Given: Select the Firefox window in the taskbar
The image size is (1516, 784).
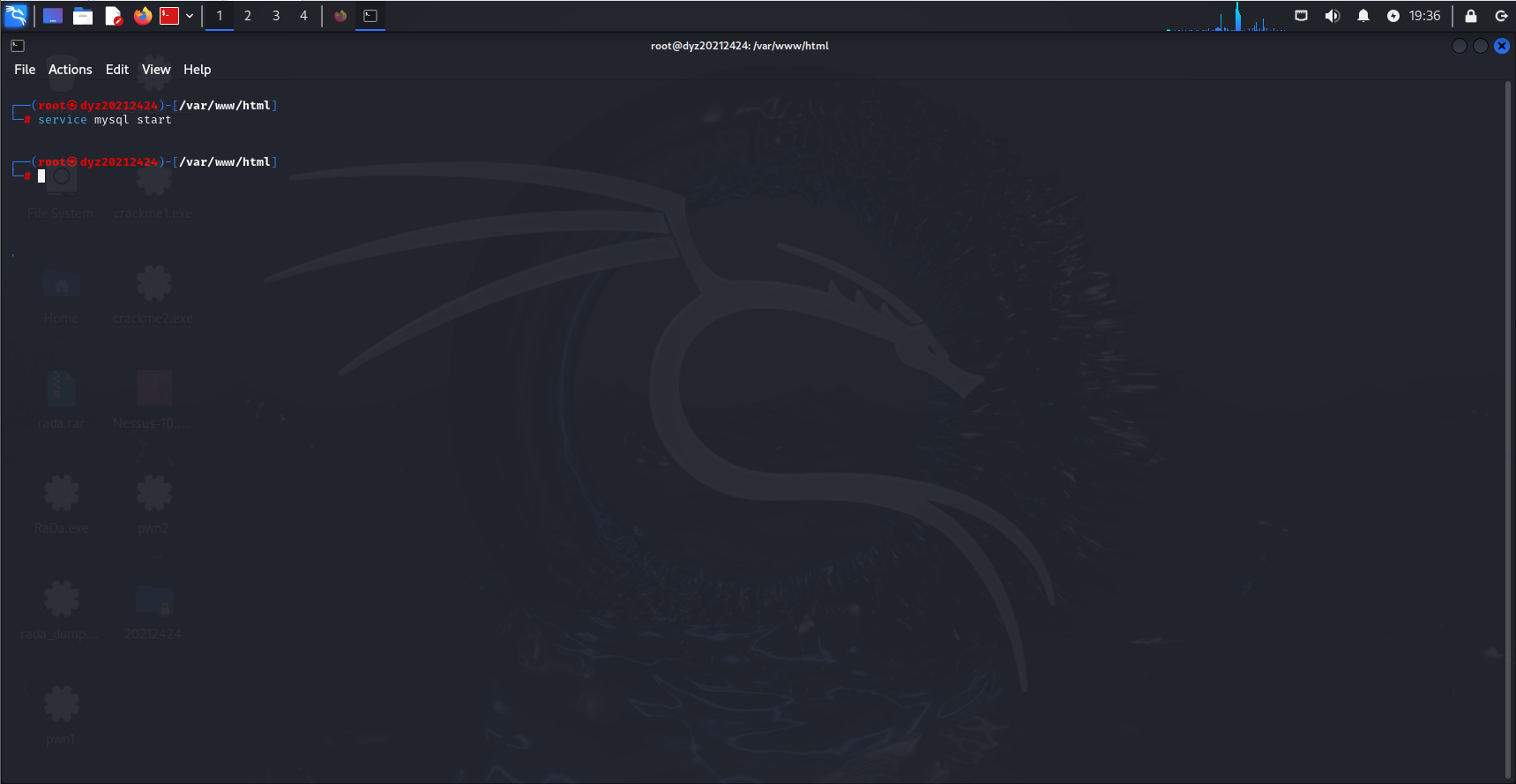Looking at the screenshot, I should point(340,16).
